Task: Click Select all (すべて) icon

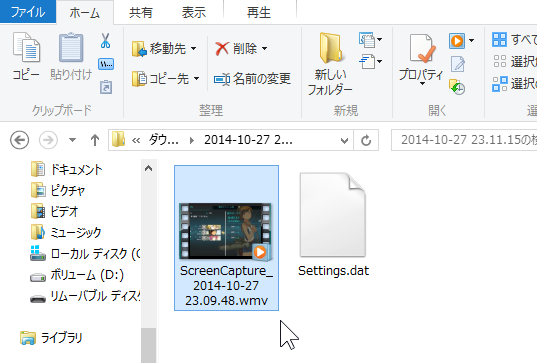Action: coord(499,40)
